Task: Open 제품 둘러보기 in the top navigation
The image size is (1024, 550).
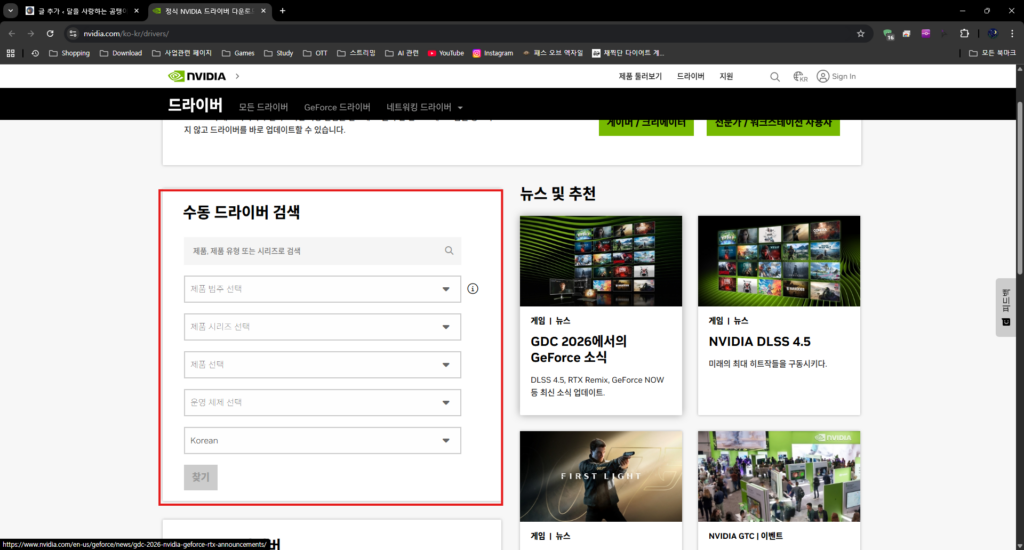Action: tap(640, 76)
